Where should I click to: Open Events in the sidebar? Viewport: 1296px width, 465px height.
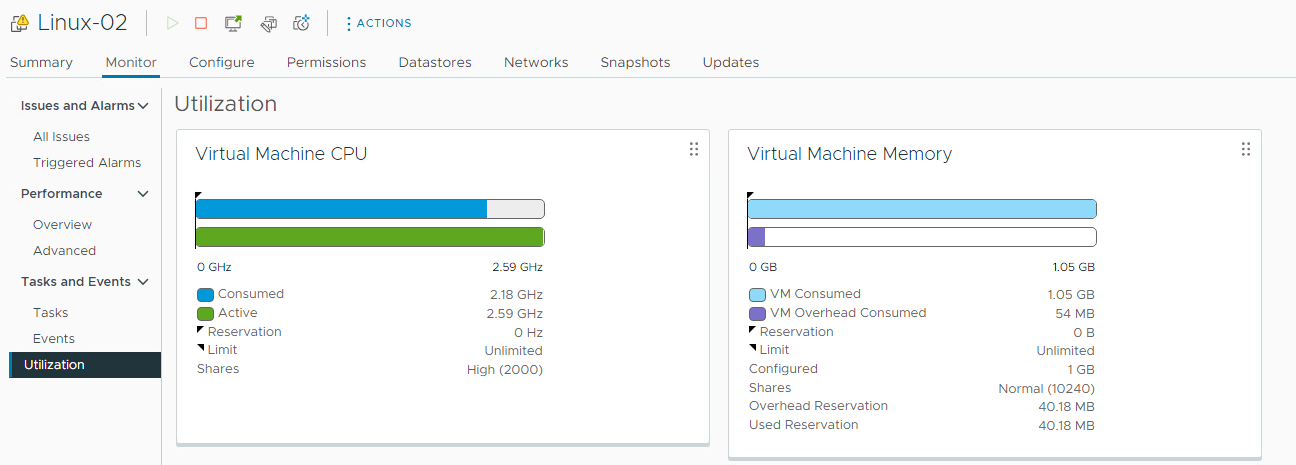coord(54,339)
